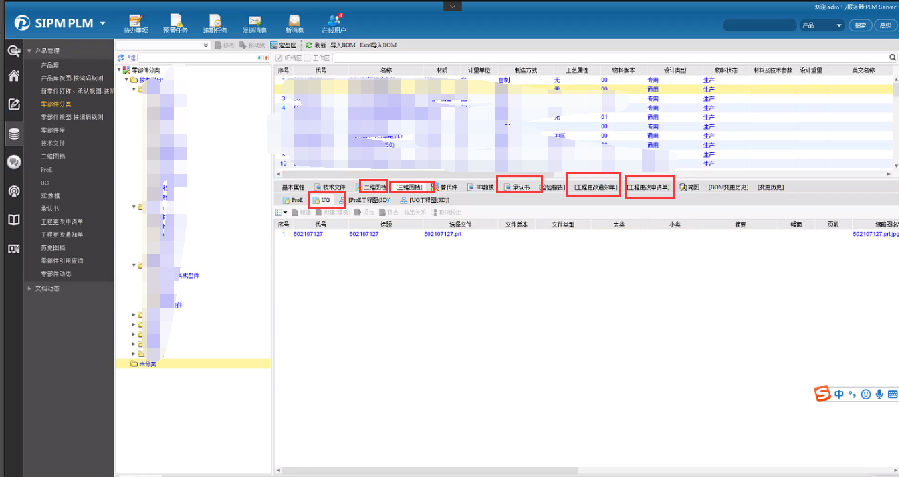Click the SIPM PLM logo icon
The width and height of the screenshot is (899, 477).
22,21
